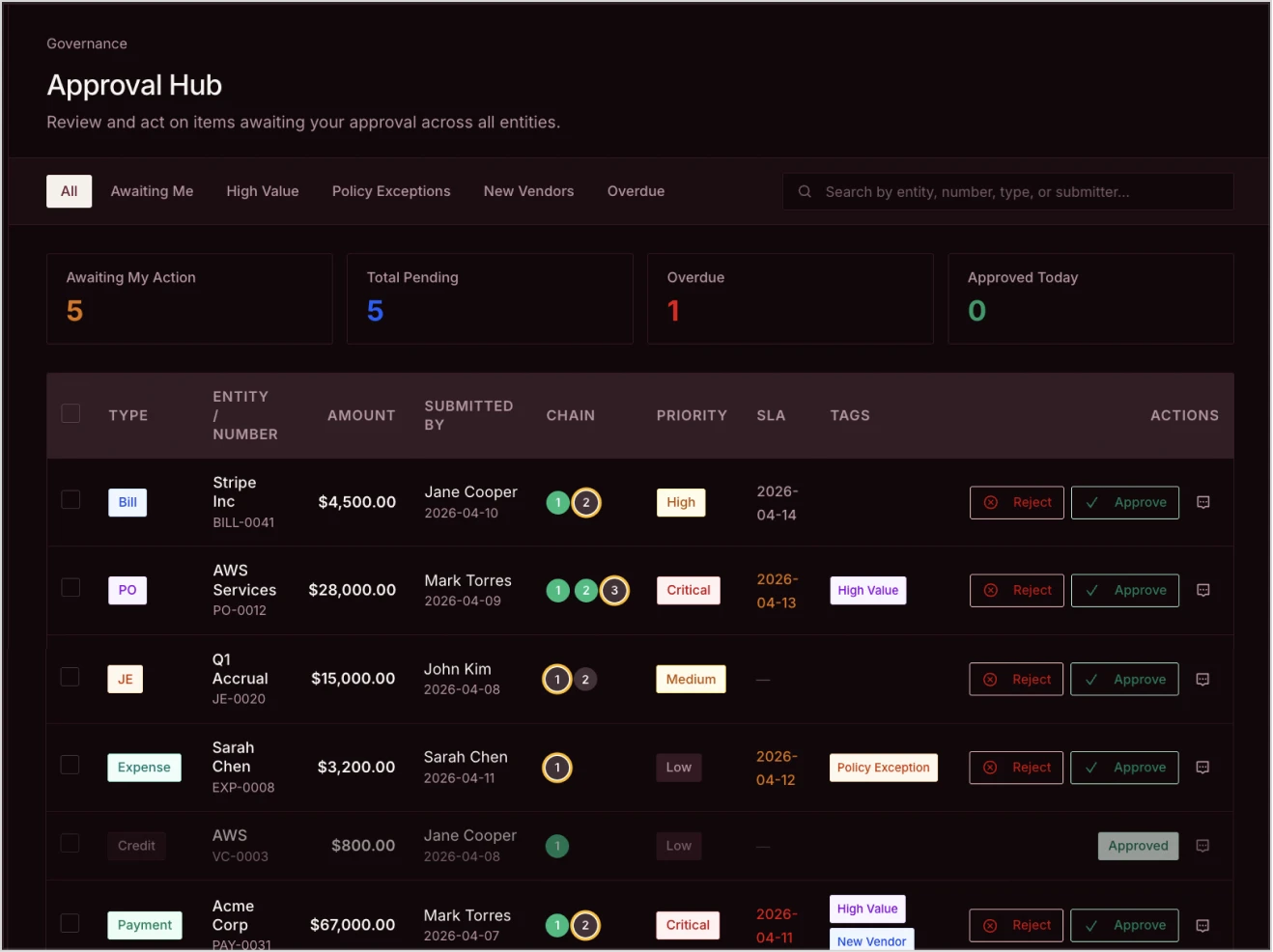Open comments icon for Sarah Chen EXP-0008 row
The image size is (1273, 952).
pyautogui.click(x=1202, y=768)
